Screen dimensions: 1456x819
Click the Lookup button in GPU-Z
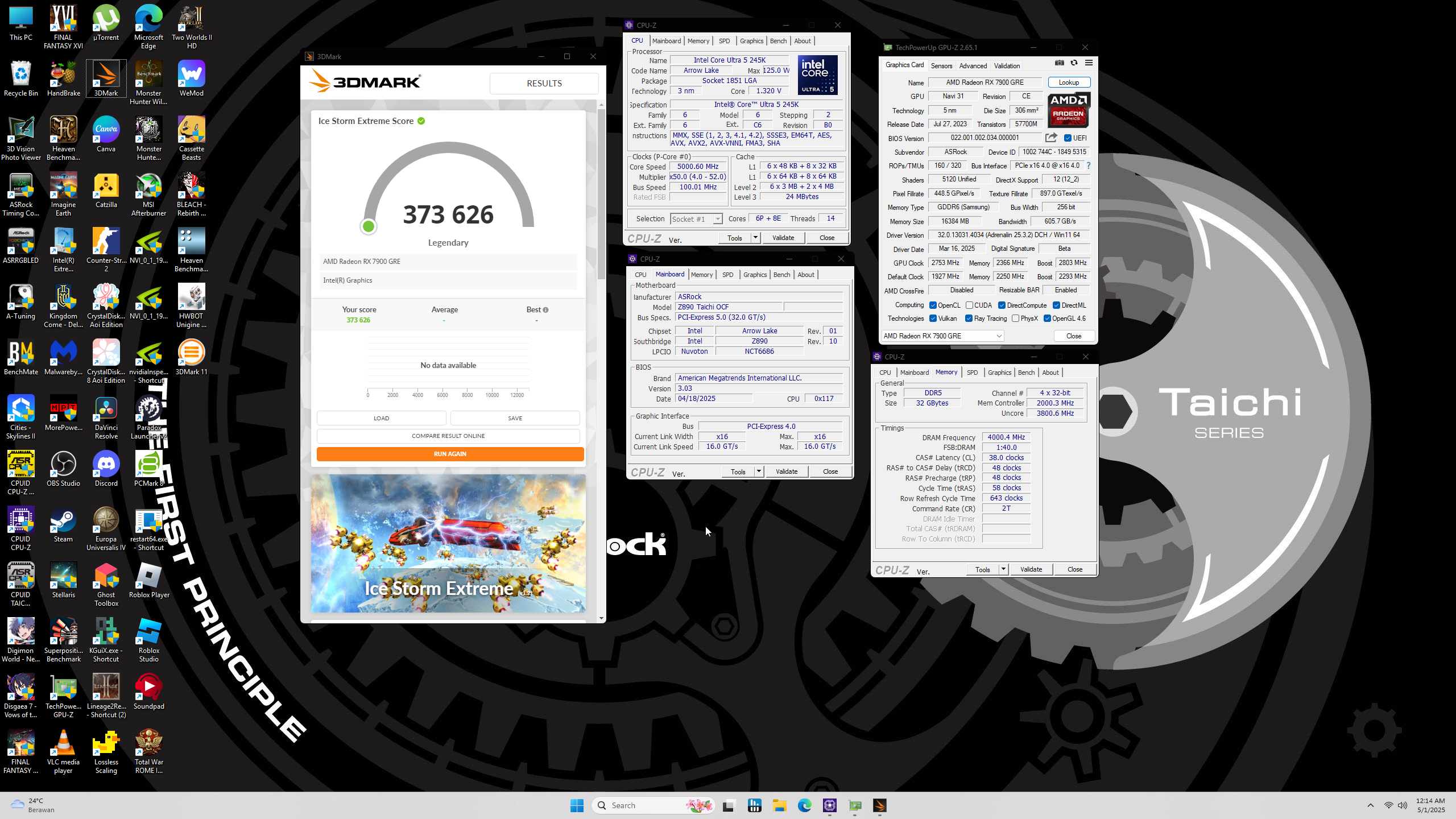pyautogui.click(x=1069, y=82)
